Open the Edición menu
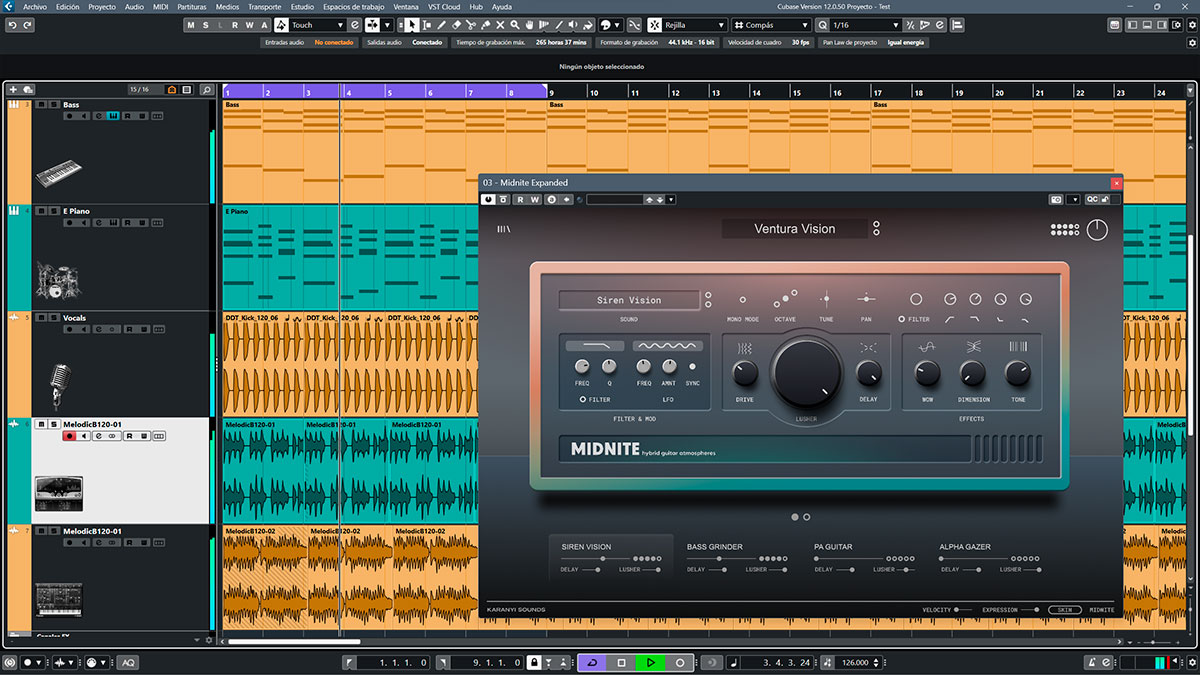Screen dimensions: 1200x675 [x=68, y=6]
